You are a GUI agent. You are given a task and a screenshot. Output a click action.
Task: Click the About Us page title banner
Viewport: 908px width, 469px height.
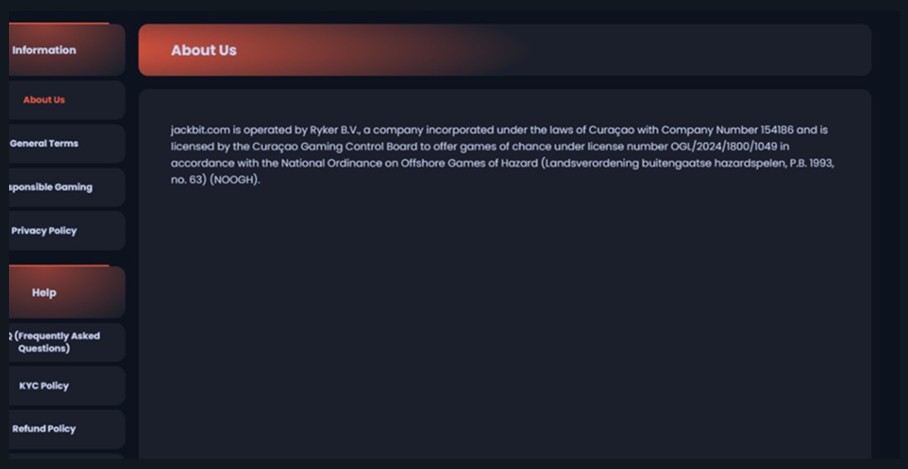(x=204, y=50)
